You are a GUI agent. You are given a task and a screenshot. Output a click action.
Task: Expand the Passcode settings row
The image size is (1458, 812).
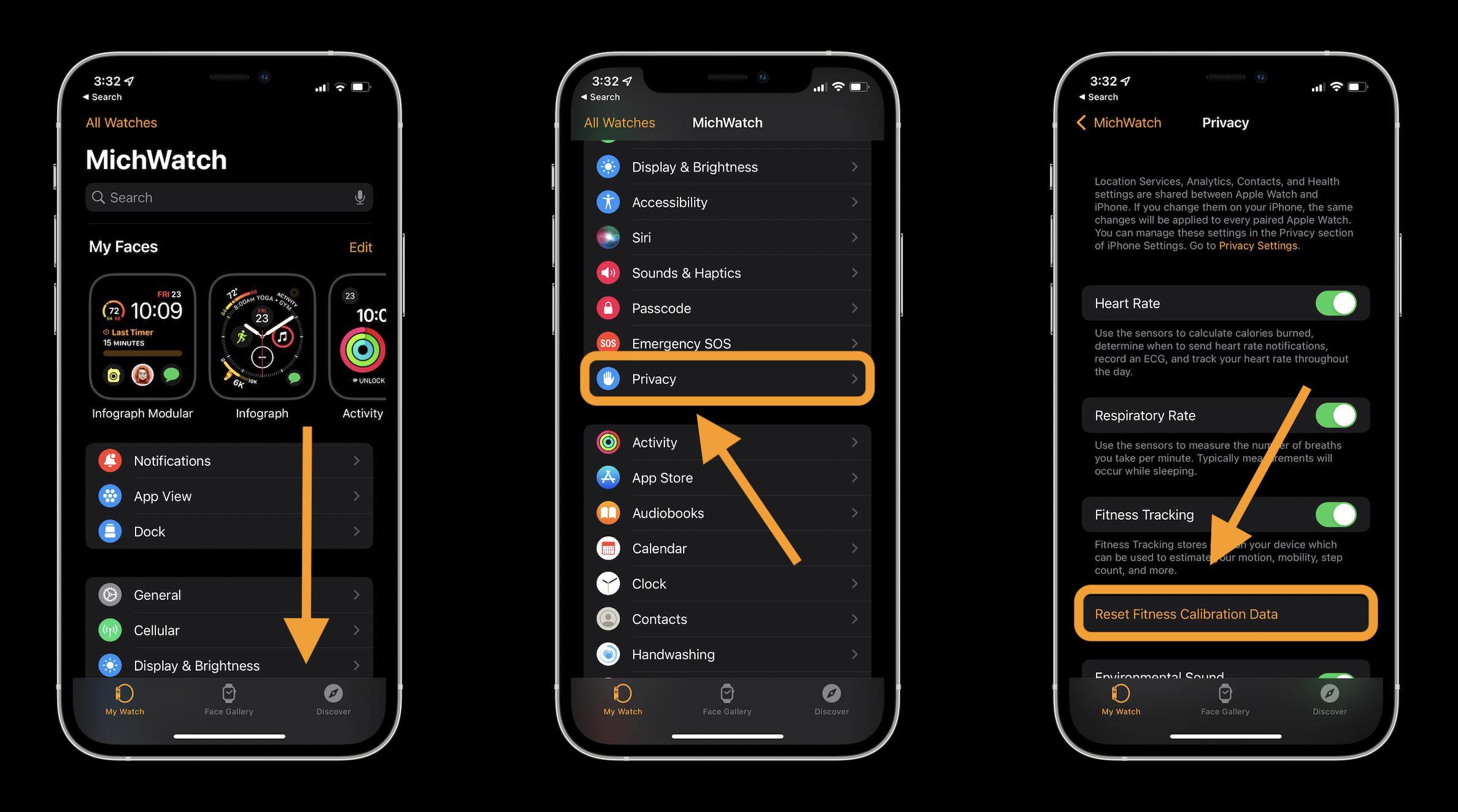[727, 308]
